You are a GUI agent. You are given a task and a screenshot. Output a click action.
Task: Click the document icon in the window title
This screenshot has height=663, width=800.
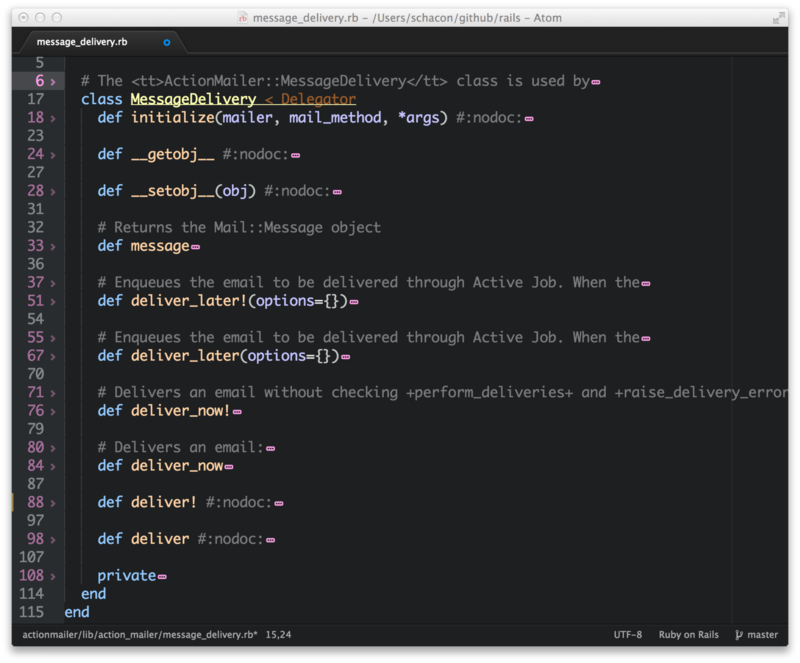point(242,17)
